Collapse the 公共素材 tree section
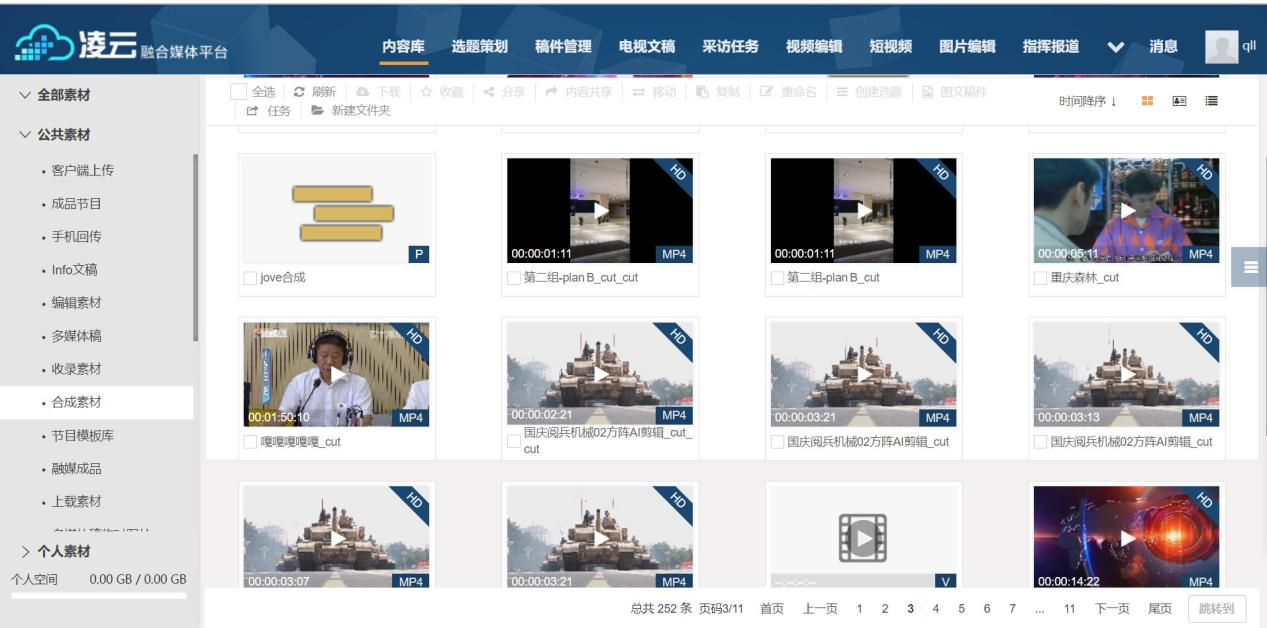The image size is (1267, 628). [x=25, y=135]
